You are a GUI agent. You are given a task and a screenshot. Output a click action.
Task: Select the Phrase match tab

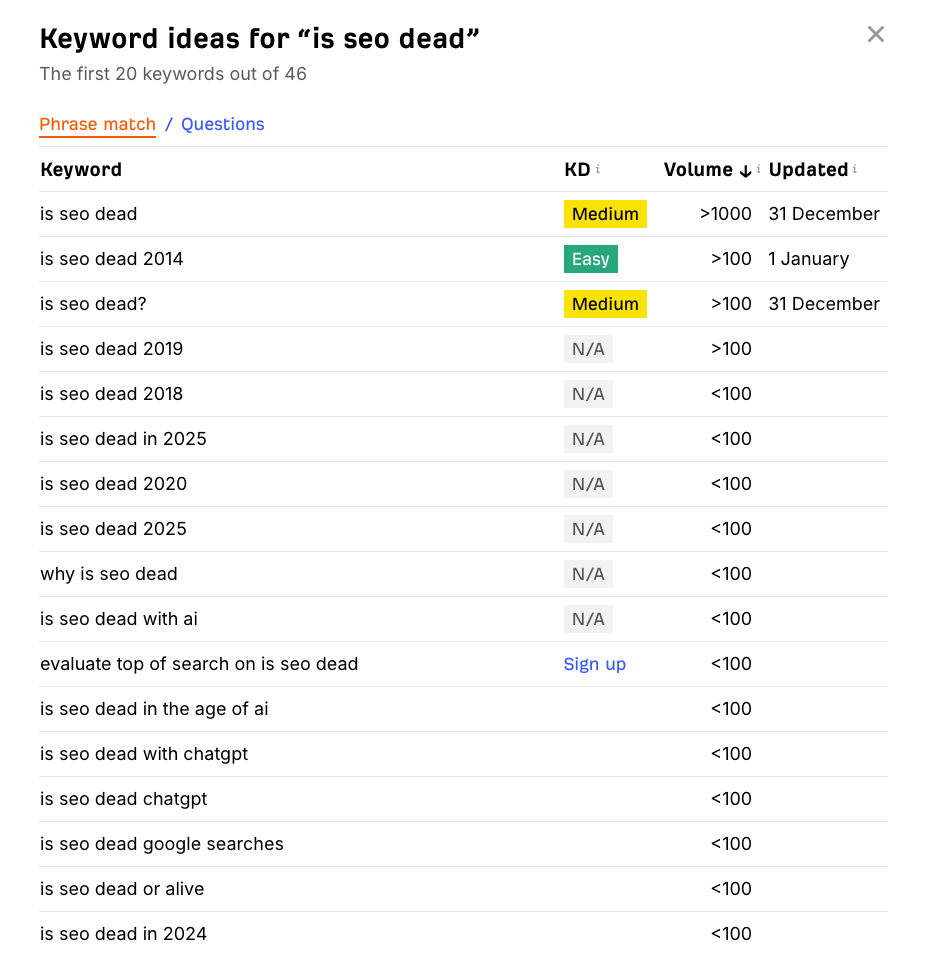click(x=97, y=123)
